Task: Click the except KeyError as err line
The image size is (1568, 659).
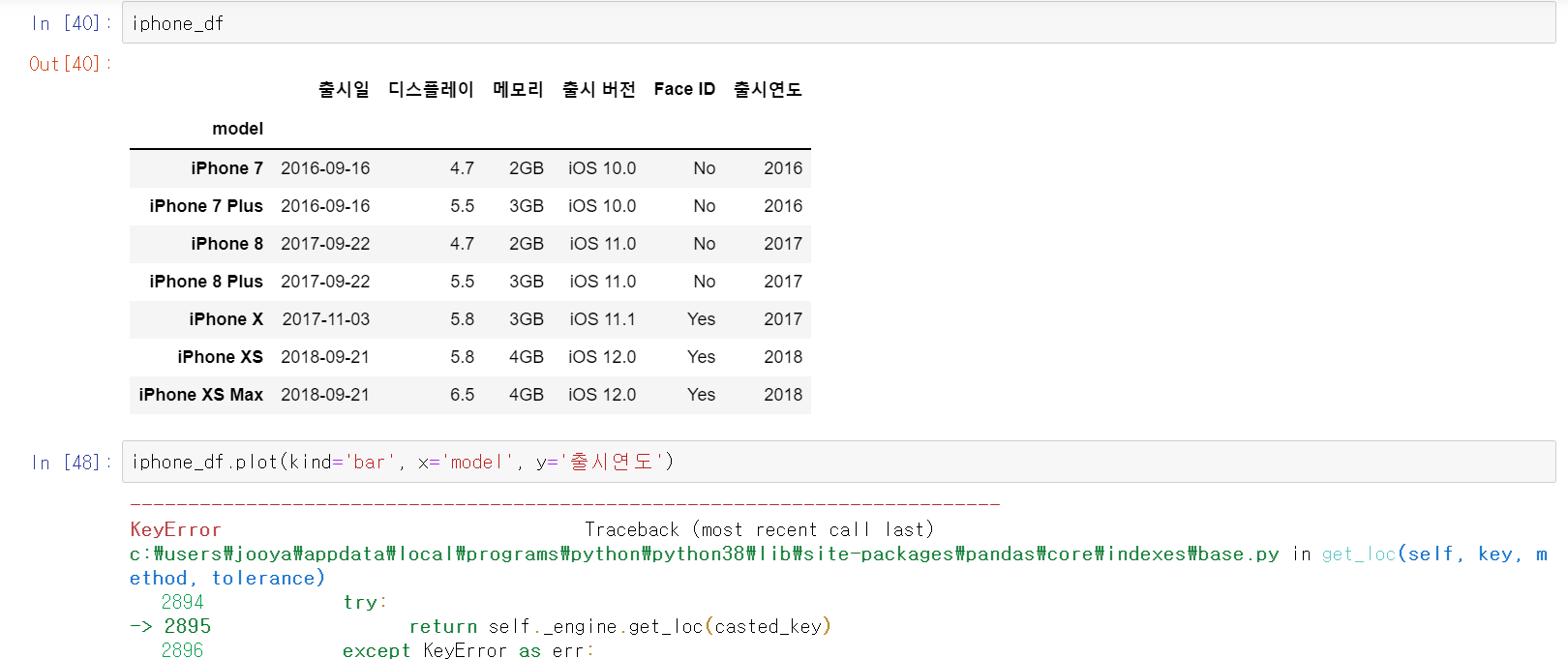Action: point(468,650)
